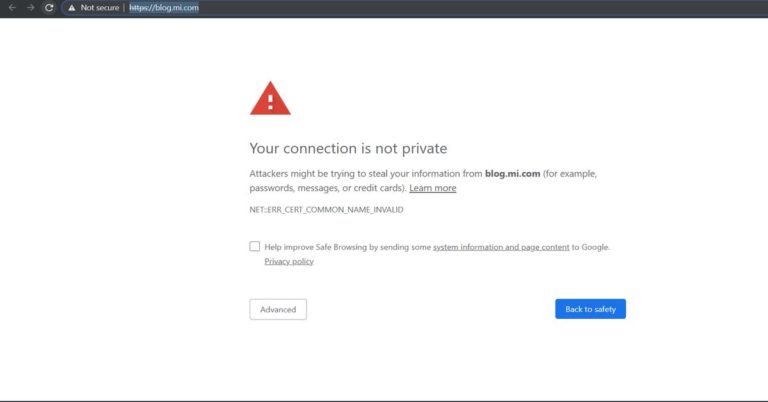Expand details with the Advanced button
Screen dimensions: 768x402
click(x=278, y=309)
